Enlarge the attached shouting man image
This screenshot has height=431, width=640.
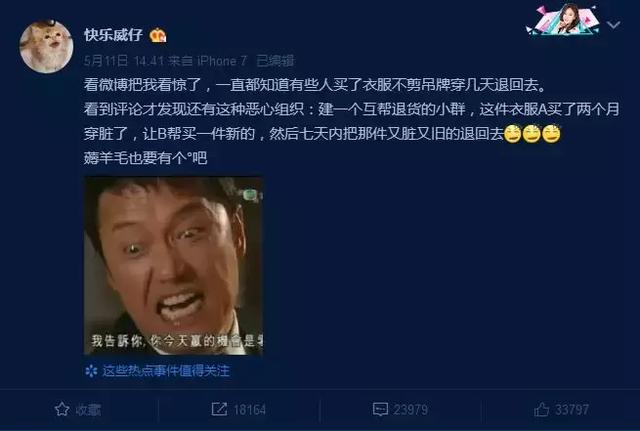[x=173, y=265]
